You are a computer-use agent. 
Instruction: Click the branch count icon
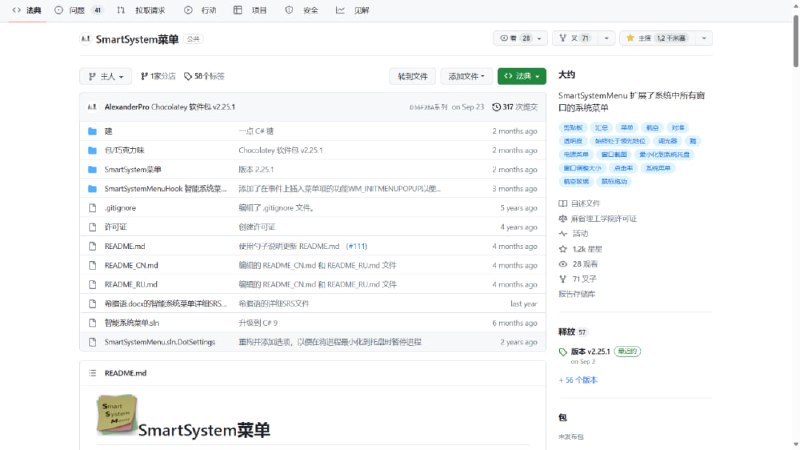point(143,76)
